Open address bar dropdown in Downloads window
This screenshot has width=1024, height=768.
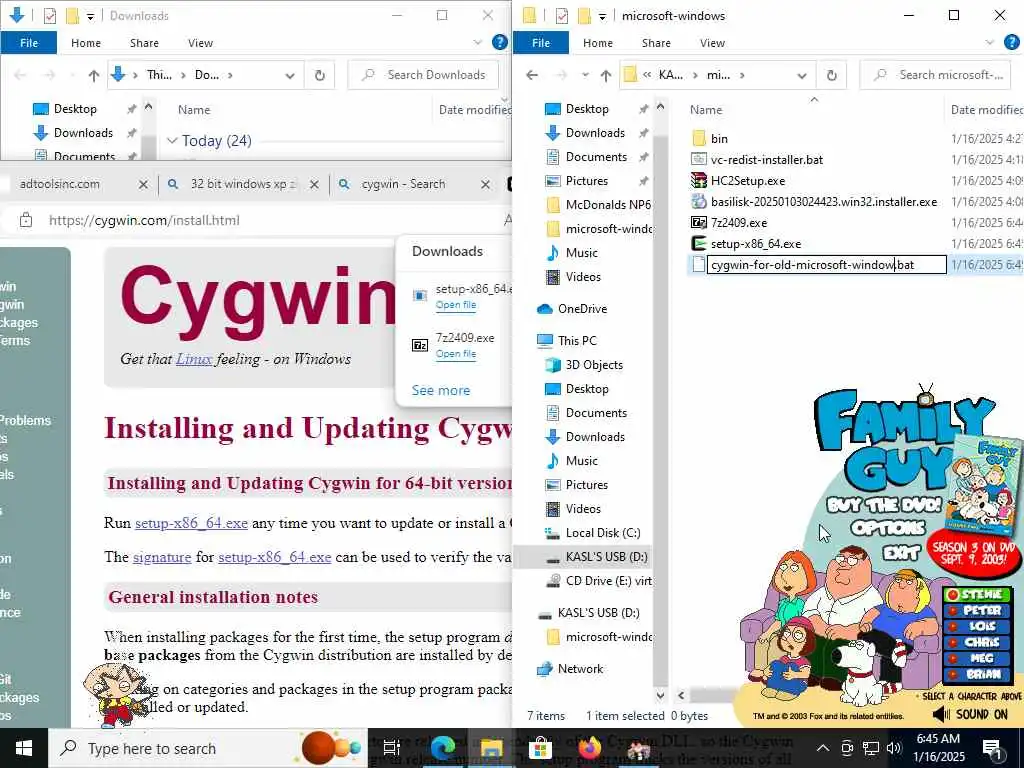click(290, 76)
